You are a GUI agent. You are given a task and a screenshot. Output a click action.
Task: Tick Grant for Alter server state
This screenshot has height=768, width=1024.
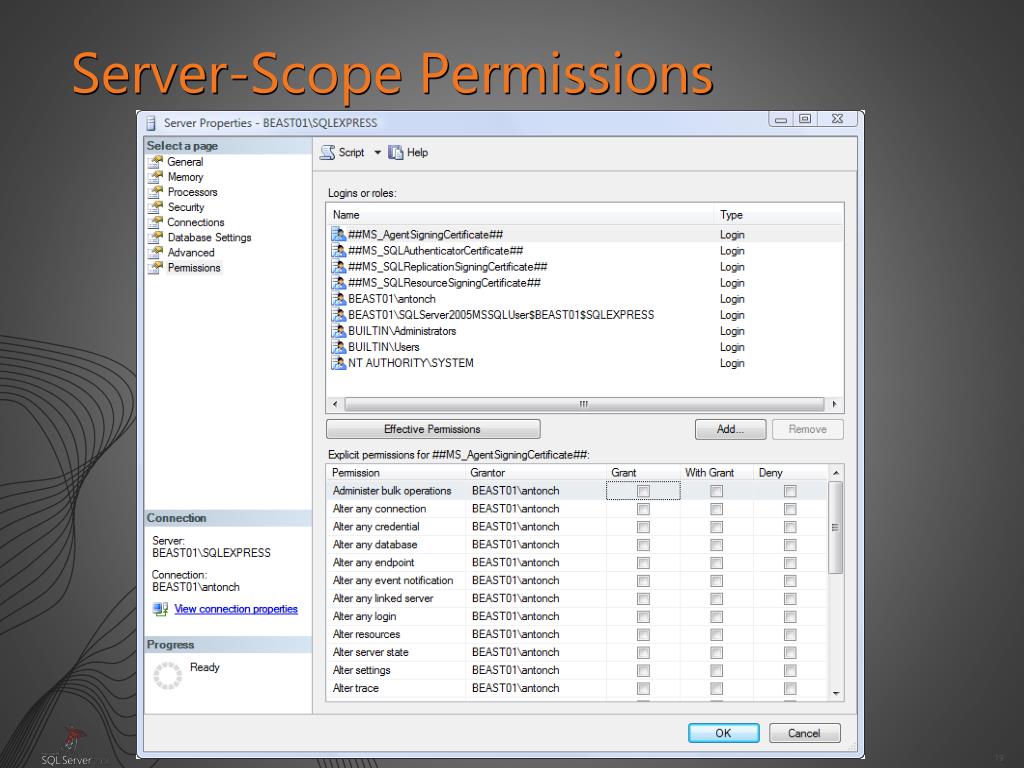(643, 652)
